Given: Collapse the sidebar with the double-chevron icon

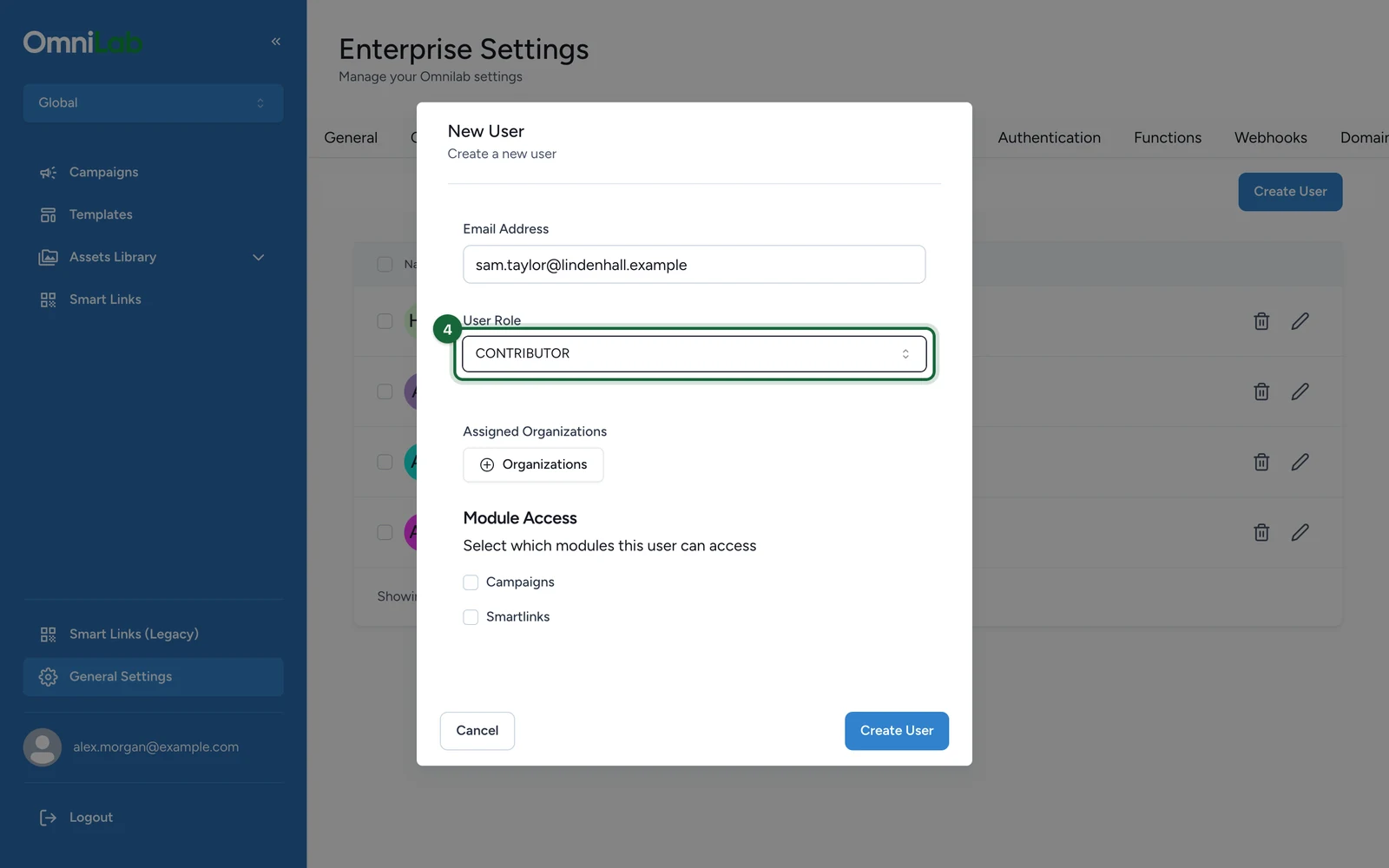Looking at the screenshot, I should [276, 42].
